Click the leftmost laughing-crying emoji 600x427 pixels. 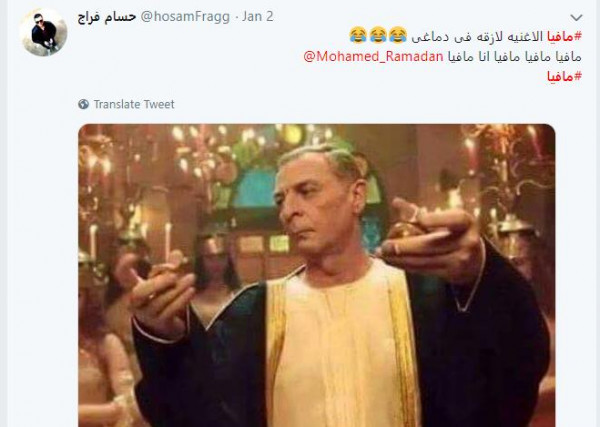pos(358,35)
